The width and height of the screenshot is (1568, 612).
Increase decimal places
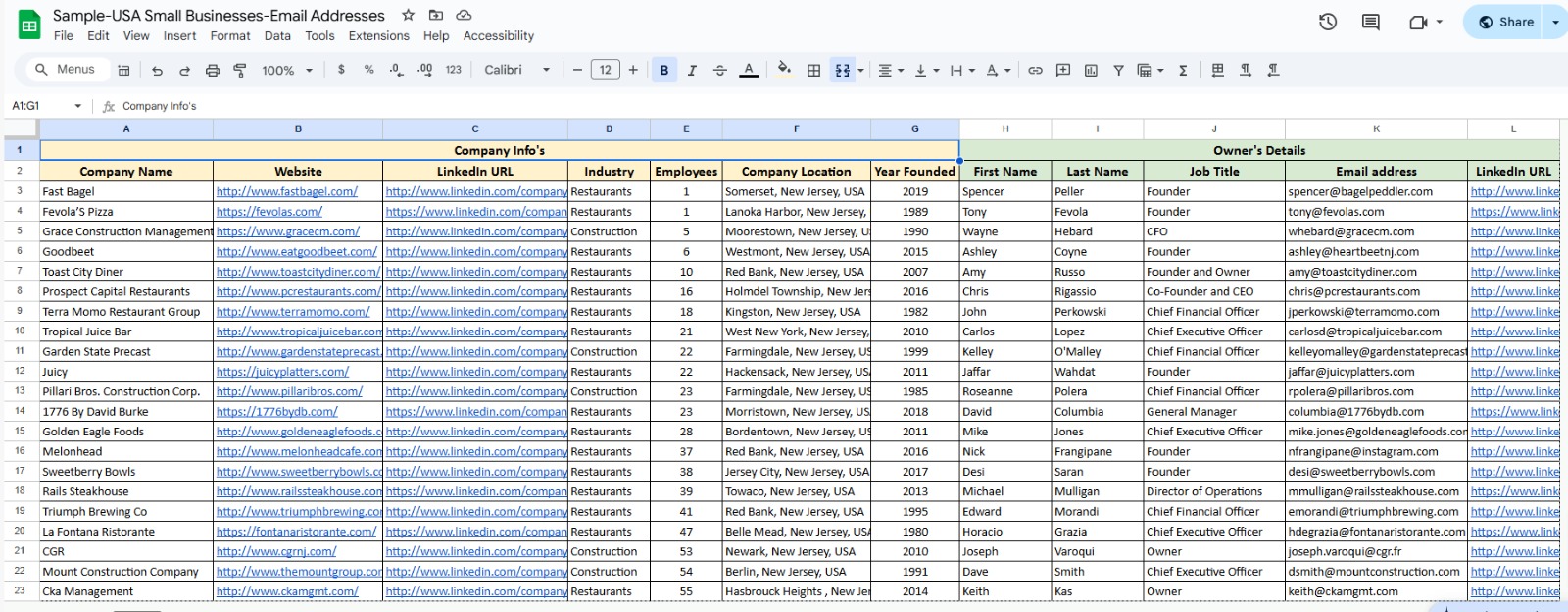point(424,70)
